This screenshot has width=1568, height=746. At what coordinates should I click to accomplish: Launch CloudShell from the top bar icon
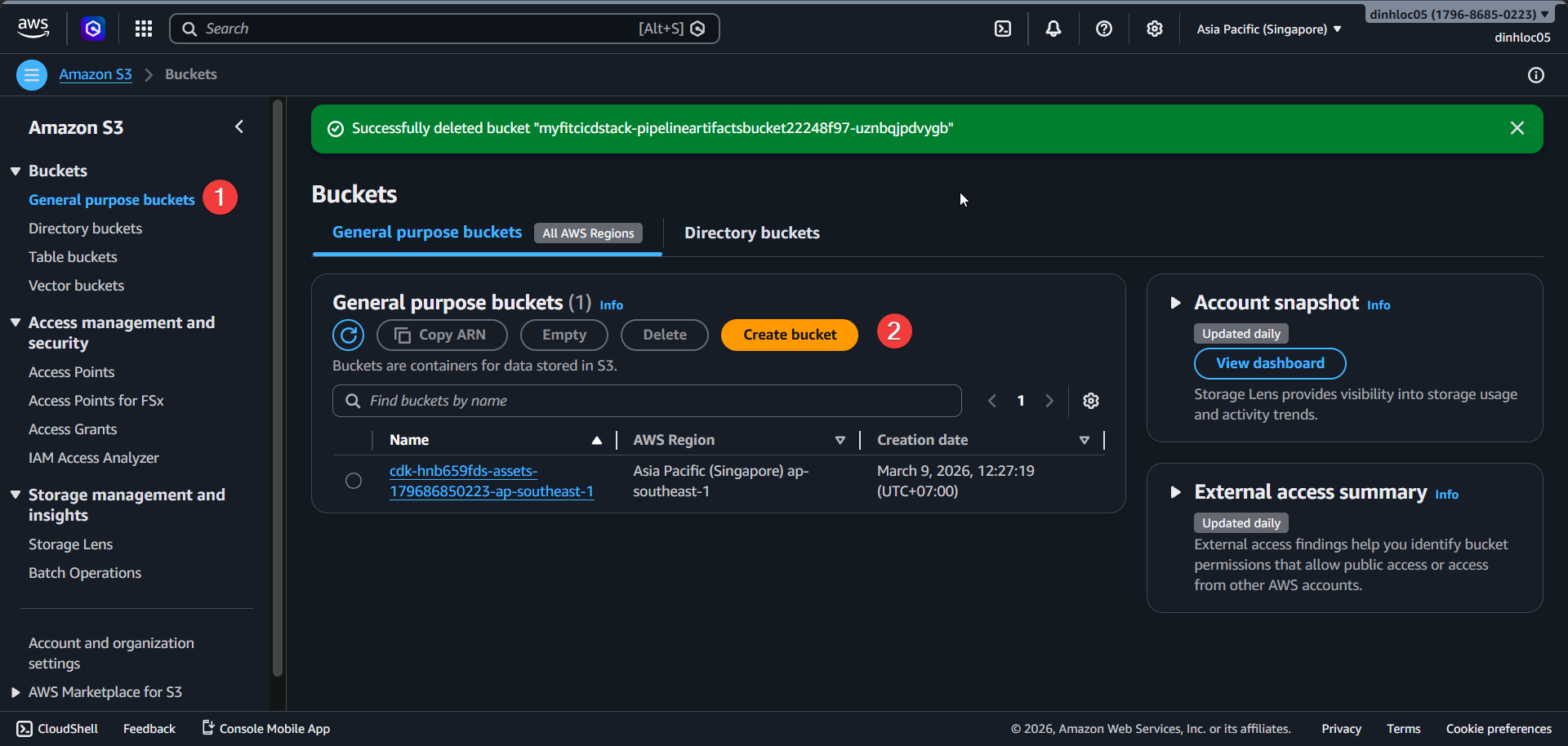(1003, 29)
